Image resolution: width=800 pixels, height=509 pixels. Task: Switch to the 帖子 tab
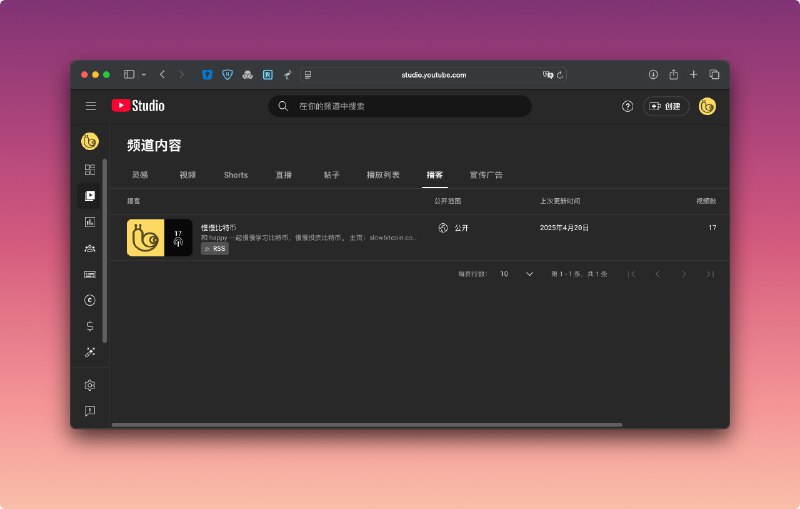point(332,175)
